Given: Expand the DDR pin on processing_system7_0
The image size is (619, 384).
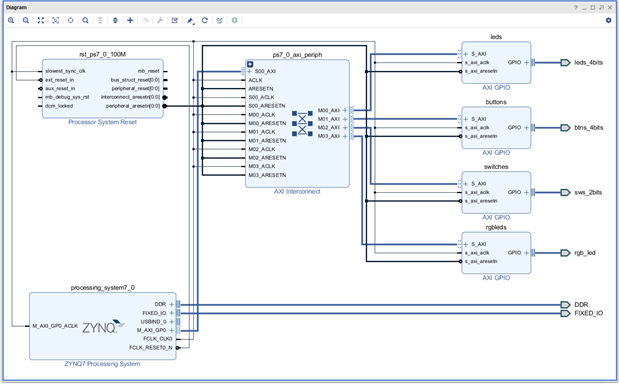Looking at the screenshot, I should 172,304.
